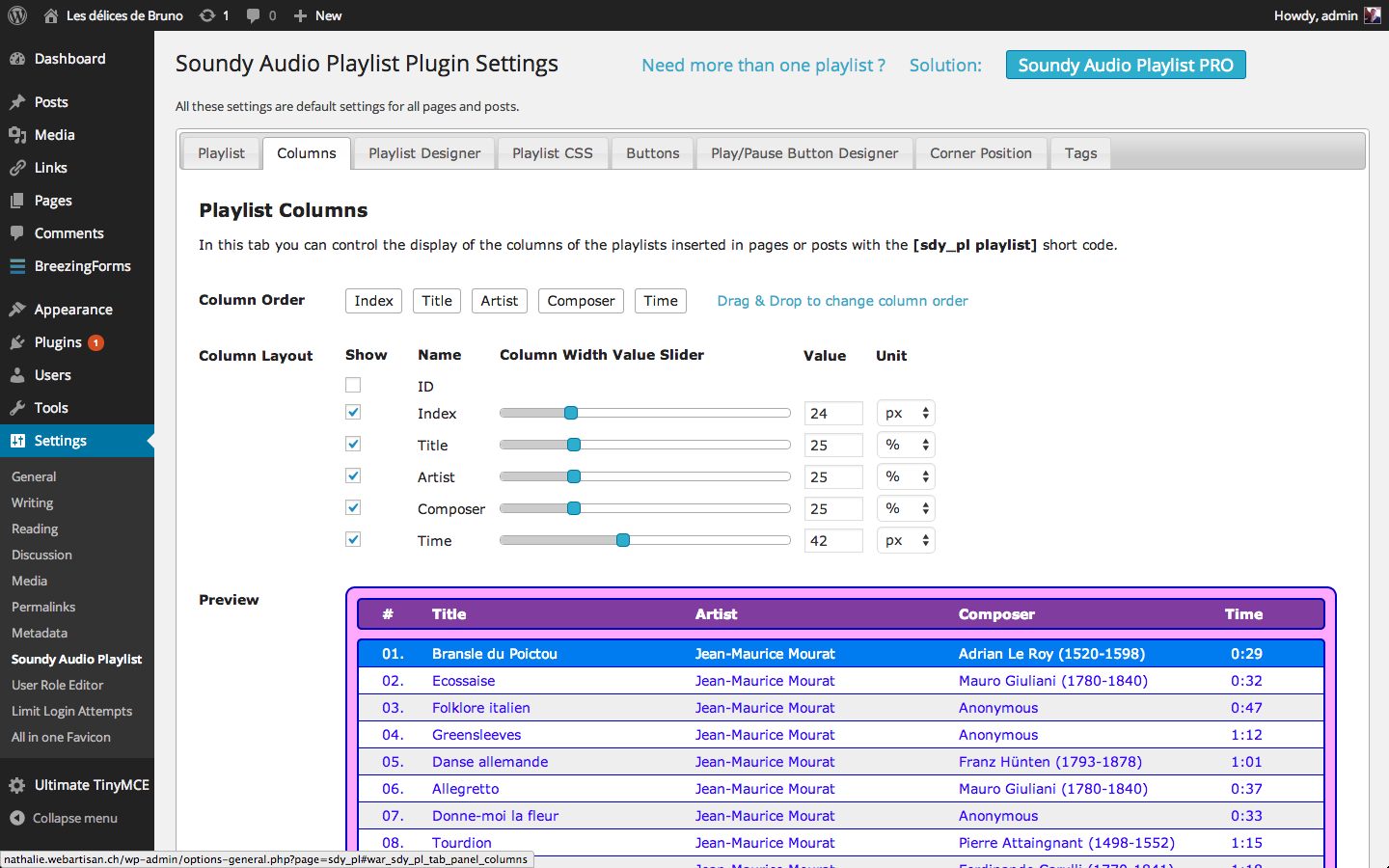Click the Danse allemande track title
The image size is (1389, 868).
[490, 762]
